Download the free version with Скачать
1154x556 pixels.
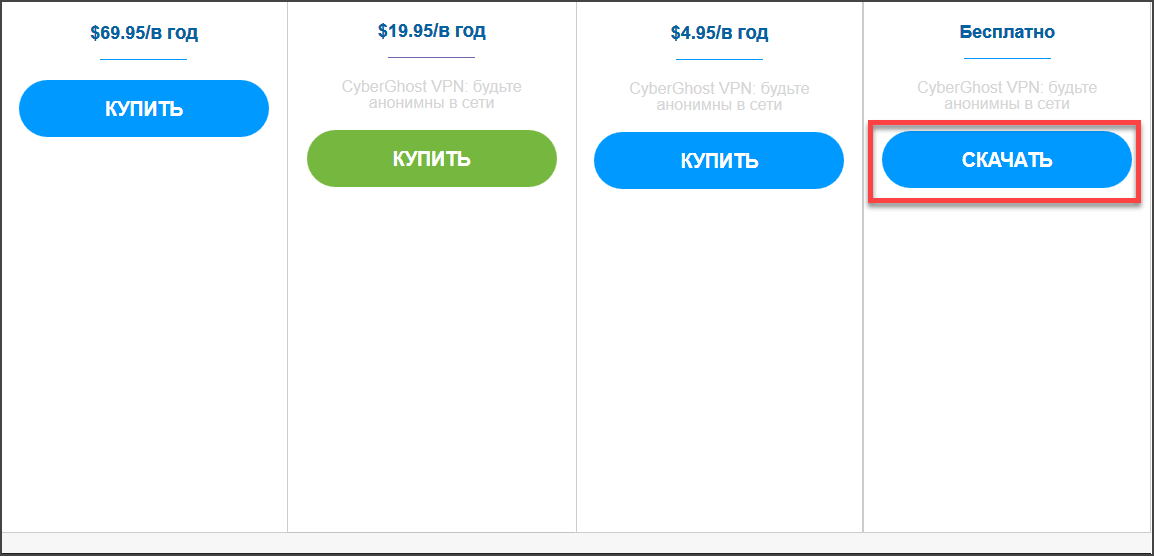(x=1006, y=160)
